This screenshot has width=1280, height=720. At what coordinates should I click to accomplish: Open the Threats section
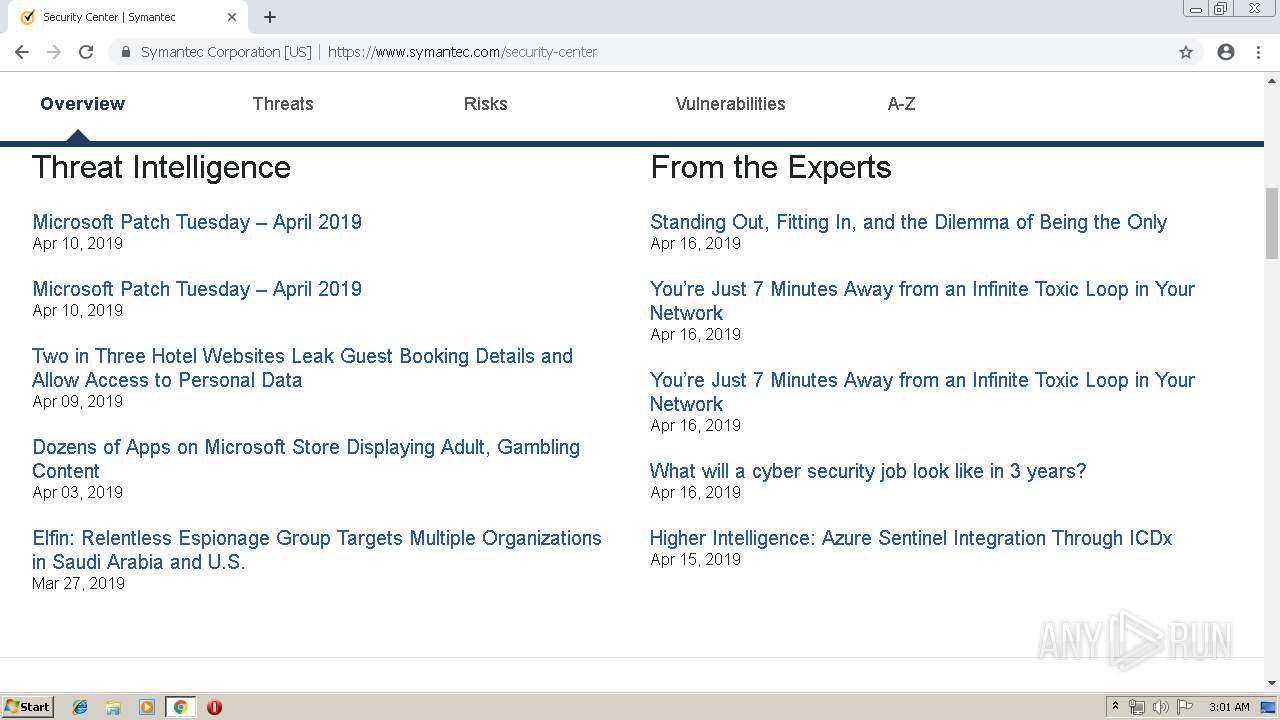coord(283,104)
